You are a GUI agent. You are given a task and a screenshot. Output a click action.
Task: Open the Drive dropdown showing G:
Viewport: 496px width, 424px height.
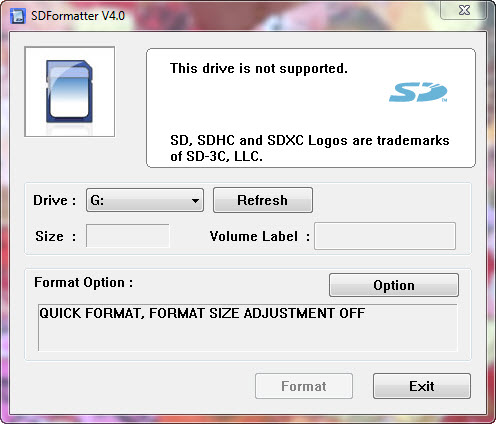pos(145,200)
